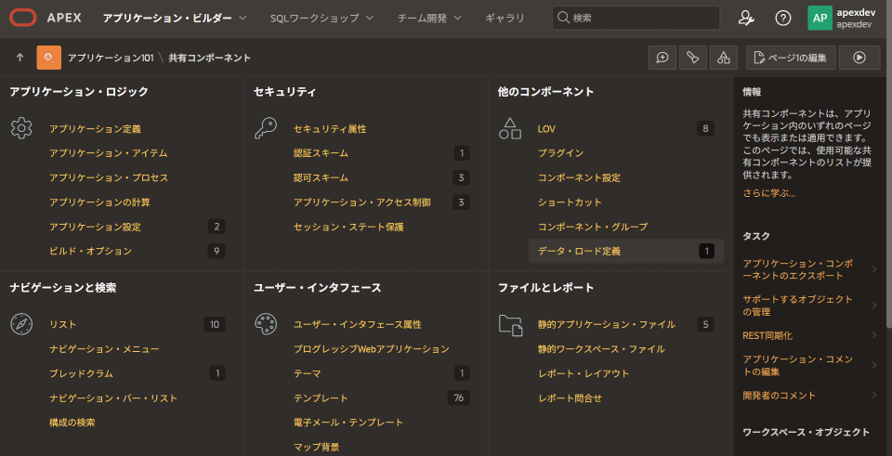Click the palette icon under ユーザー・インタフェース

point(265,324)
